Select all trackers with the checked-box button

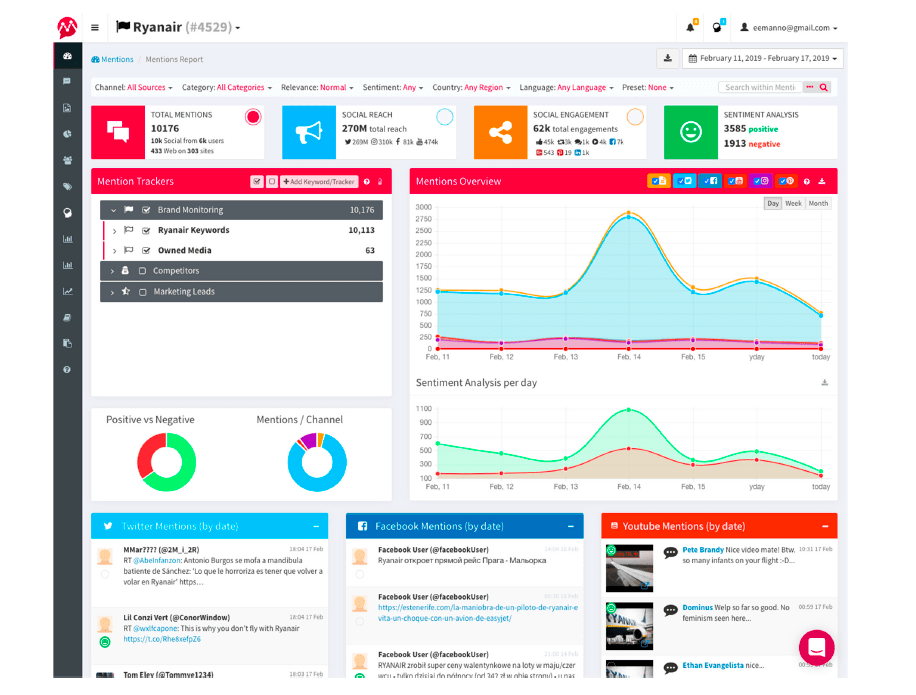coord(257,182)
